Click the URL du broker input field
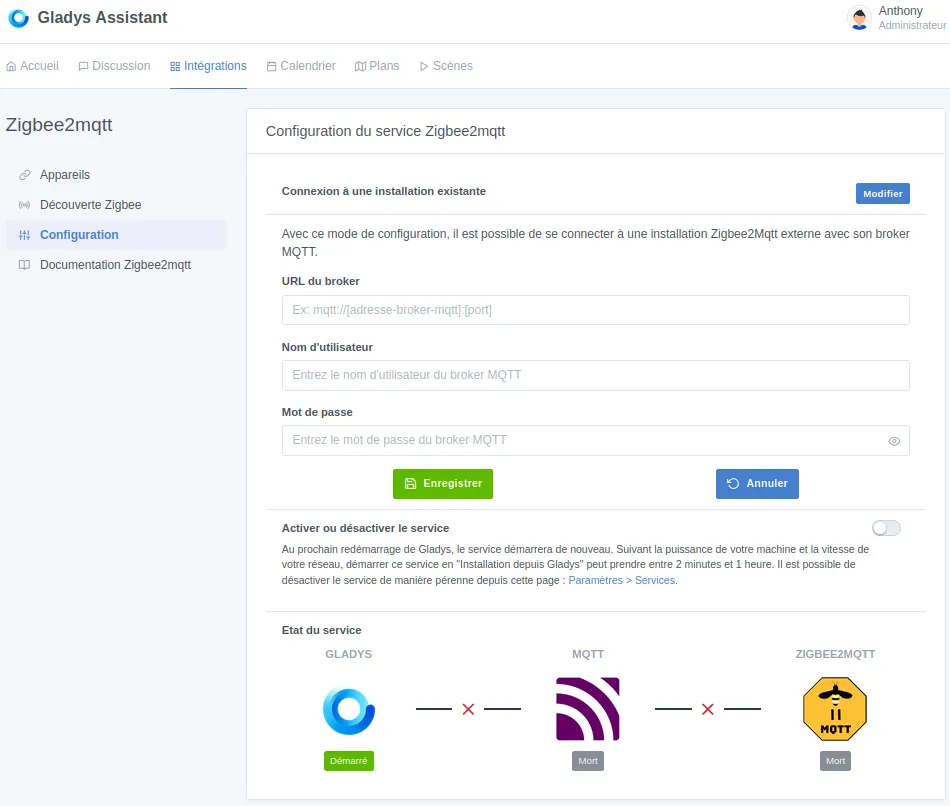The height and width of the screenshot is (806, 950). (x=595, y=310)
